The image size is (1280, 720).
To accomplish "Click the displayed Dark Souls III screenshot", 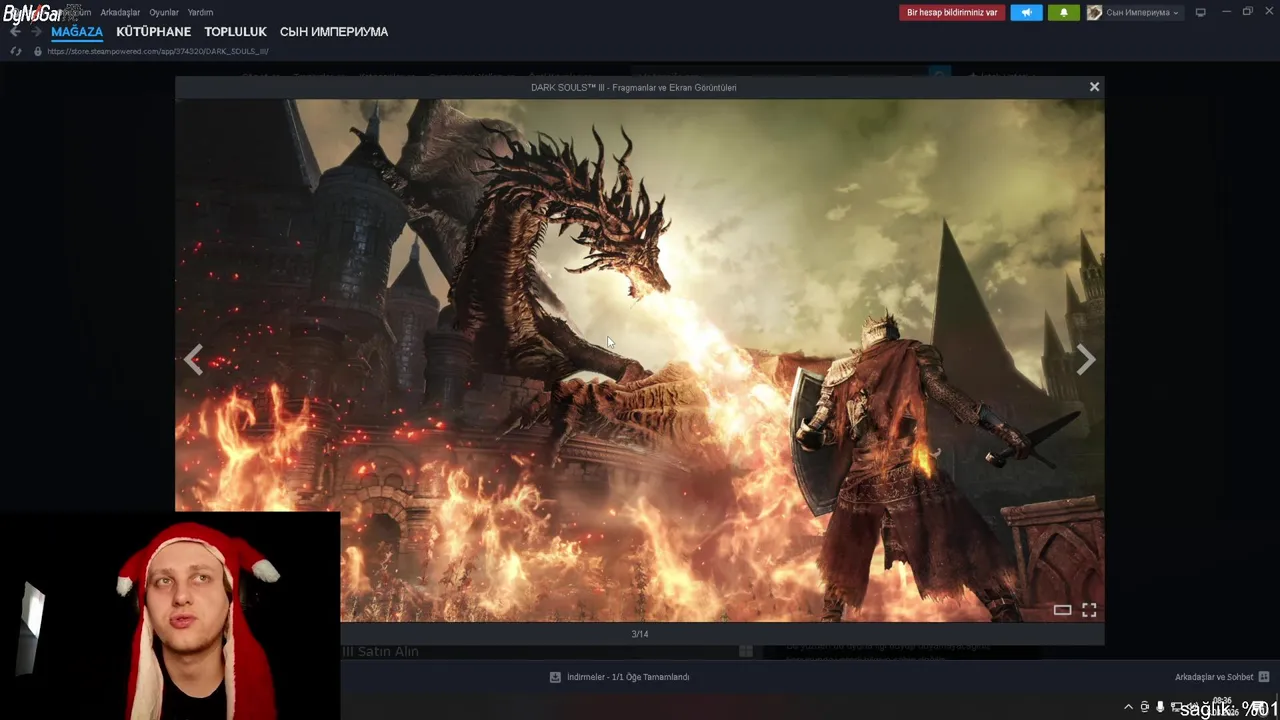I will pyautogui.click(x=640, y=360).
